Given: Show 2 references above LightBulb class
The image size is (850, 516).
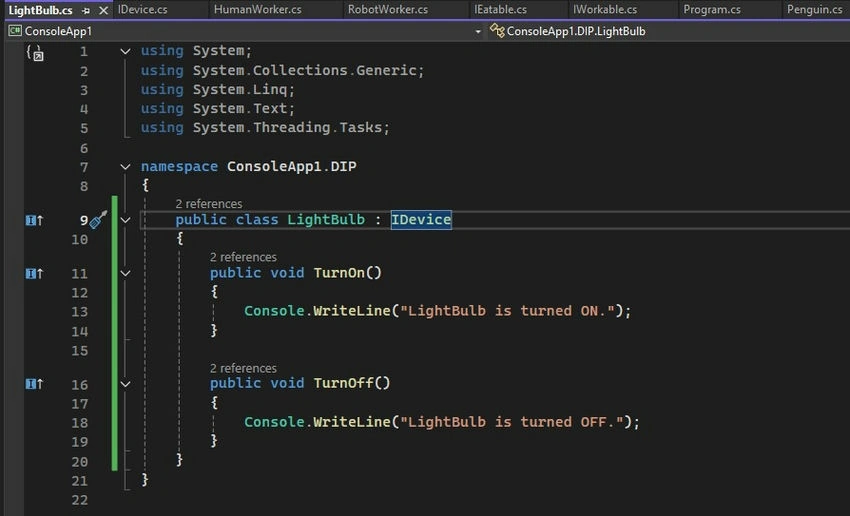Looking at the screenshot, I should [x=209, y=204].
